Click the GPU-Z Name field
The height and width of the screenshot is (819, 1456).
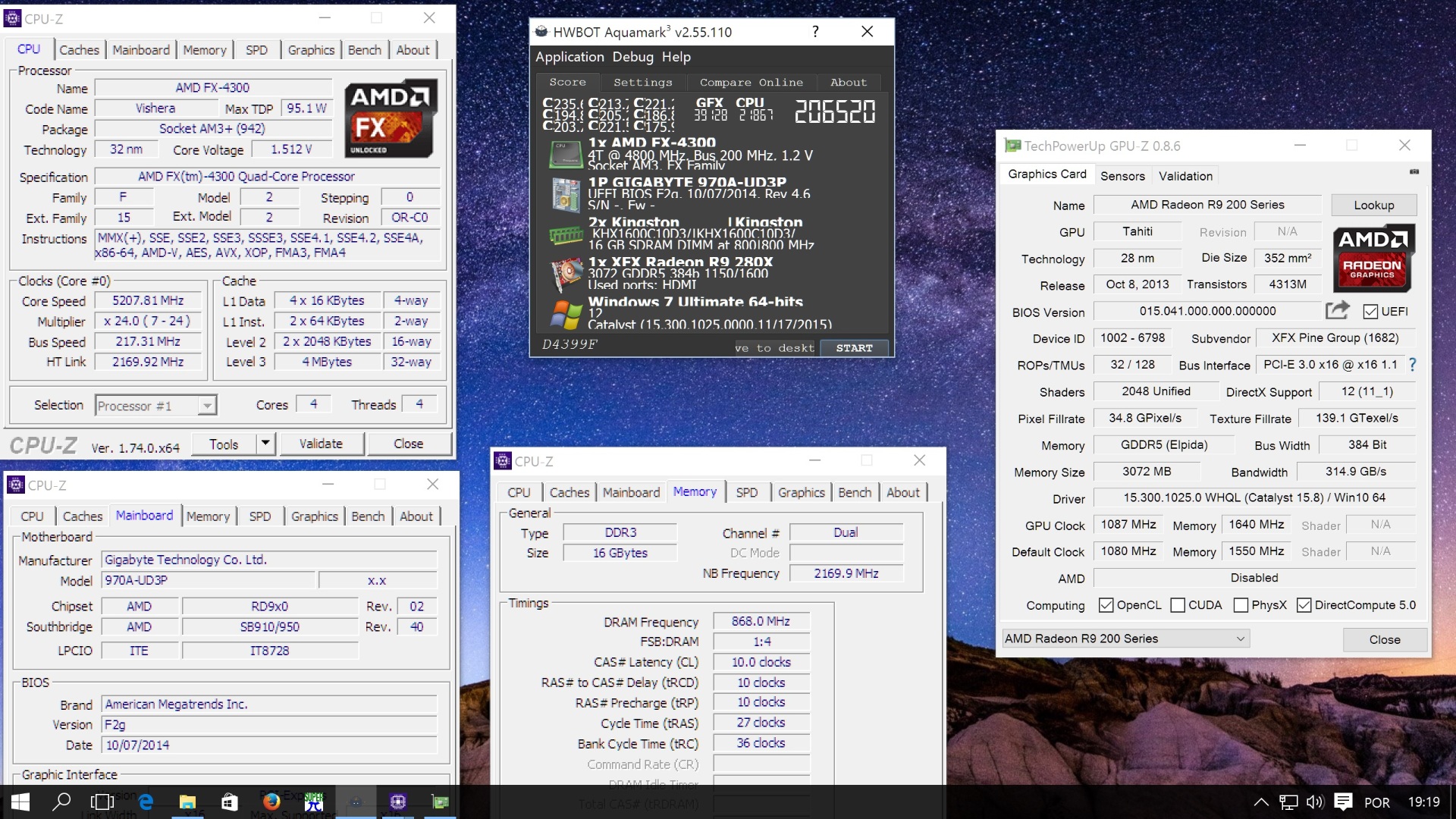click(x=1207, y=205)
